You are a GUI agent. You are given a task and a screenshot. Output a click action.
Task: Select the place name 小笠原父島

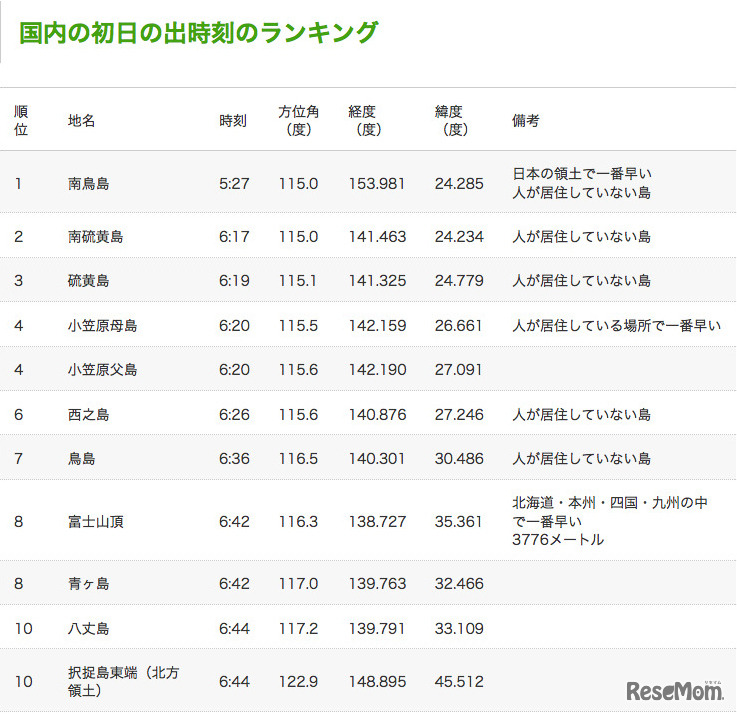pos(102,369)
